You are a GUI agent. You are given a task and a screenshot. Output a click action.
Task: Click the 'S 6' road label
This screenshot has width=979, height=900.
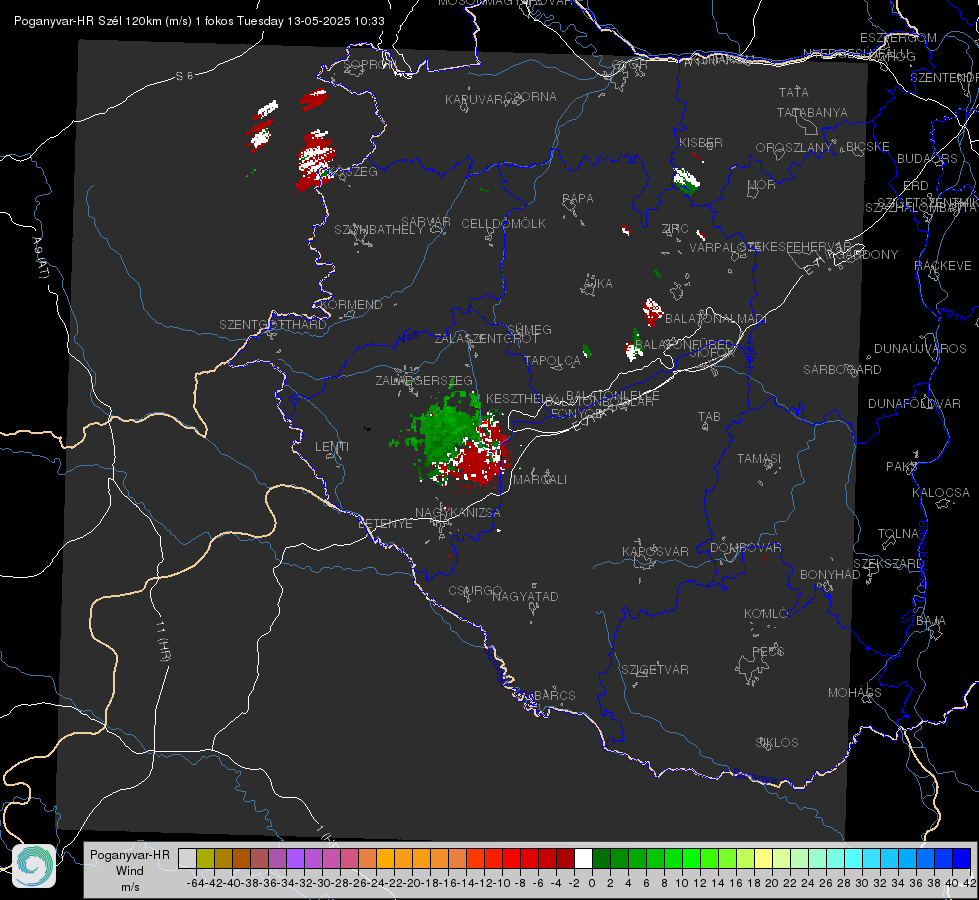[184, 76]
